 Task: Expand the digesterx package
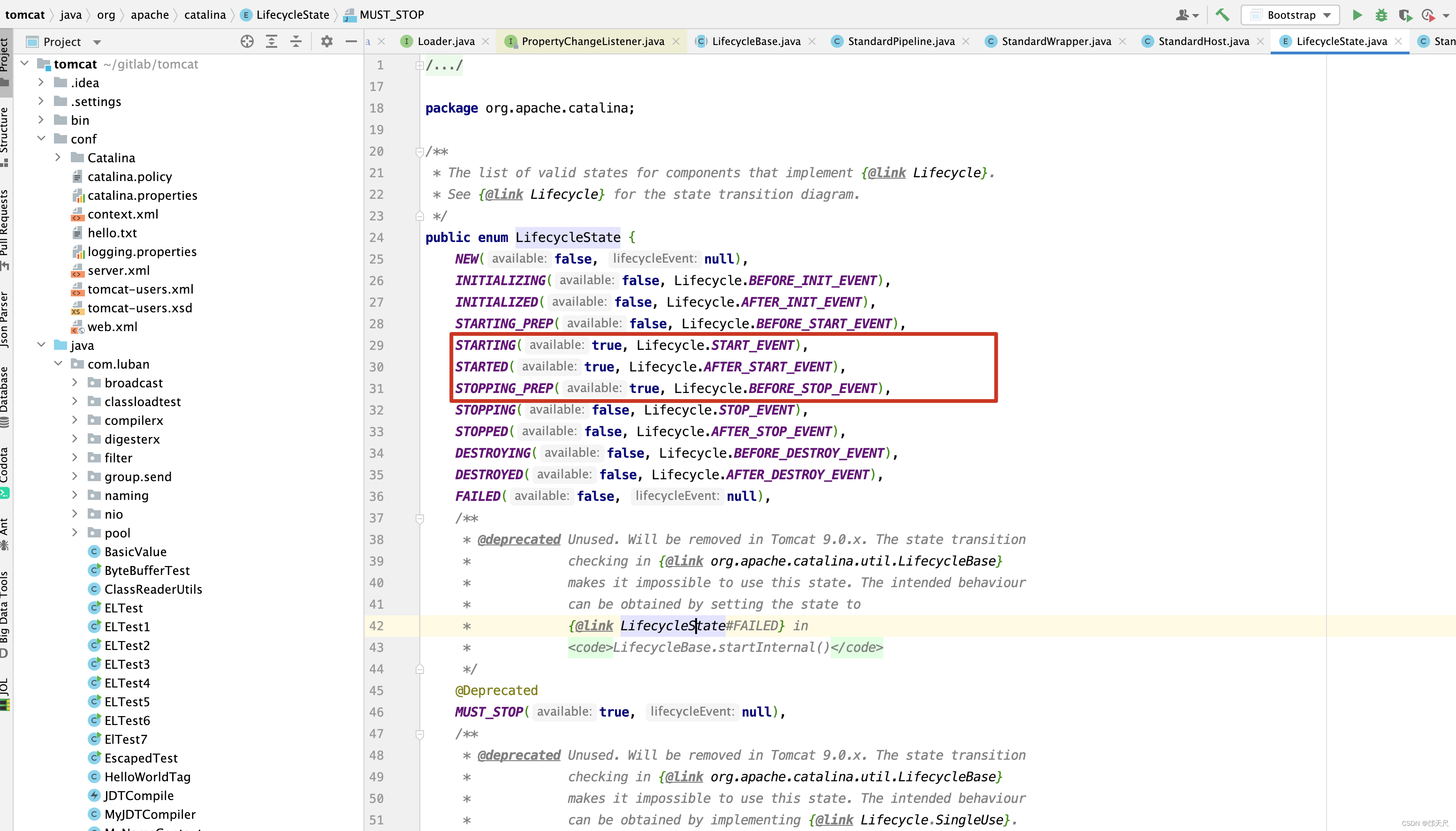[75, 439]
